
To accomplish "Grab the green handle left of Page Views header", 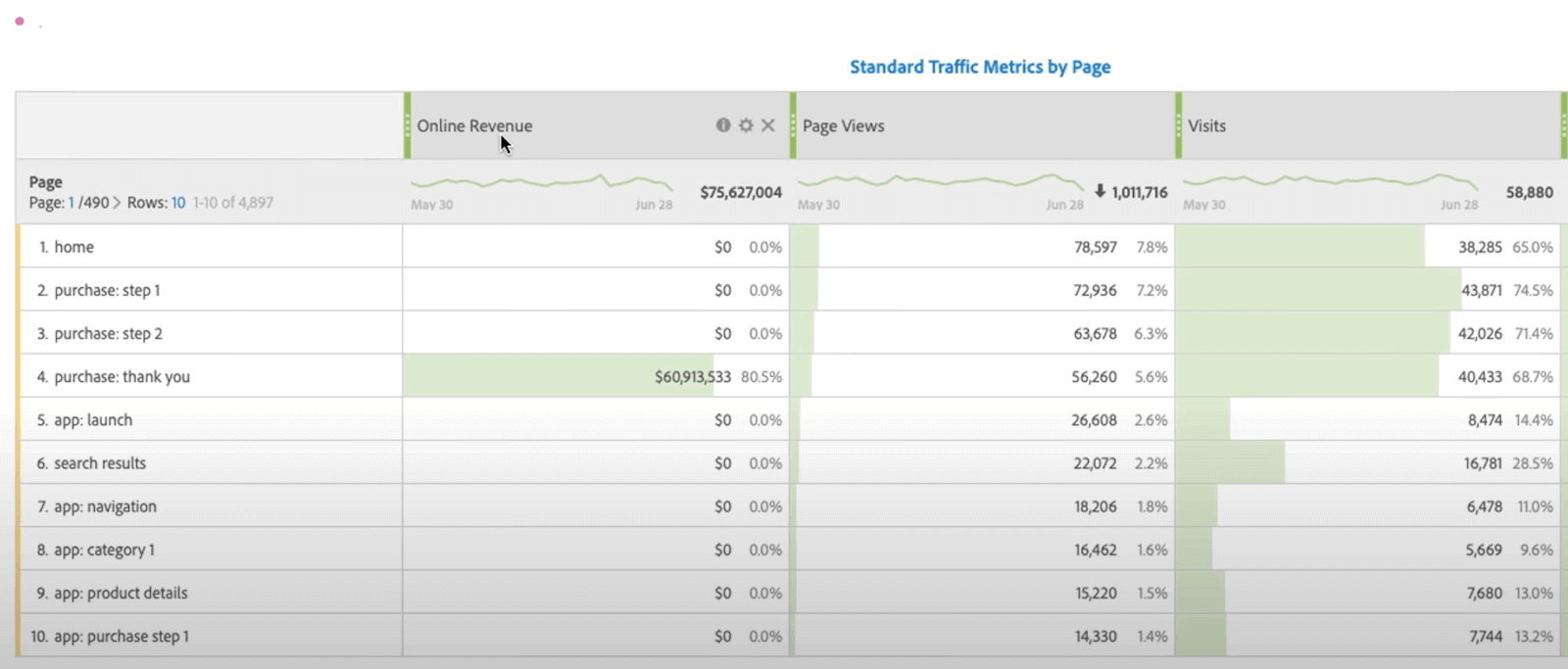I will 793,125.
